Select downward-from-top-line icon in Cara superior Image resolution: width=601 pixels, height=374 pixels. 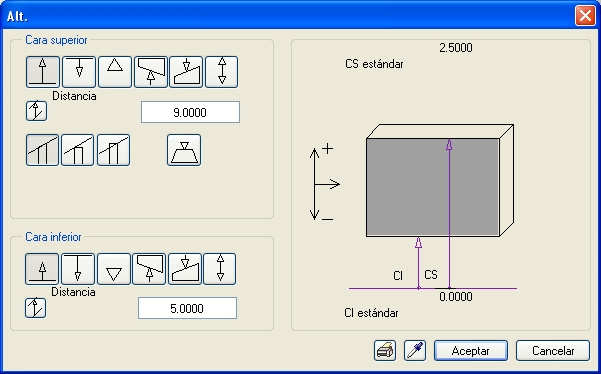click(x=79, y=72)
